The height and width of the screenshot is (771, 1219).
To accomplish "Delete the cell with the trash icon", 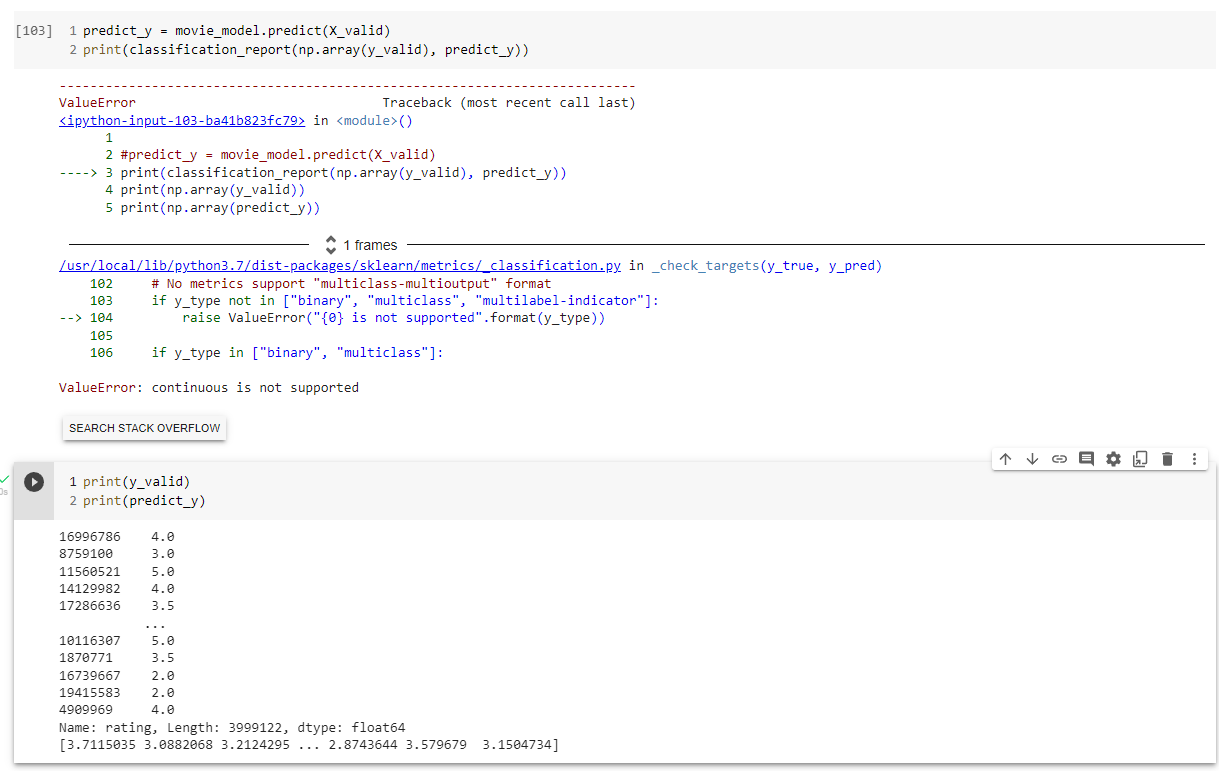I will (1167, 459).
